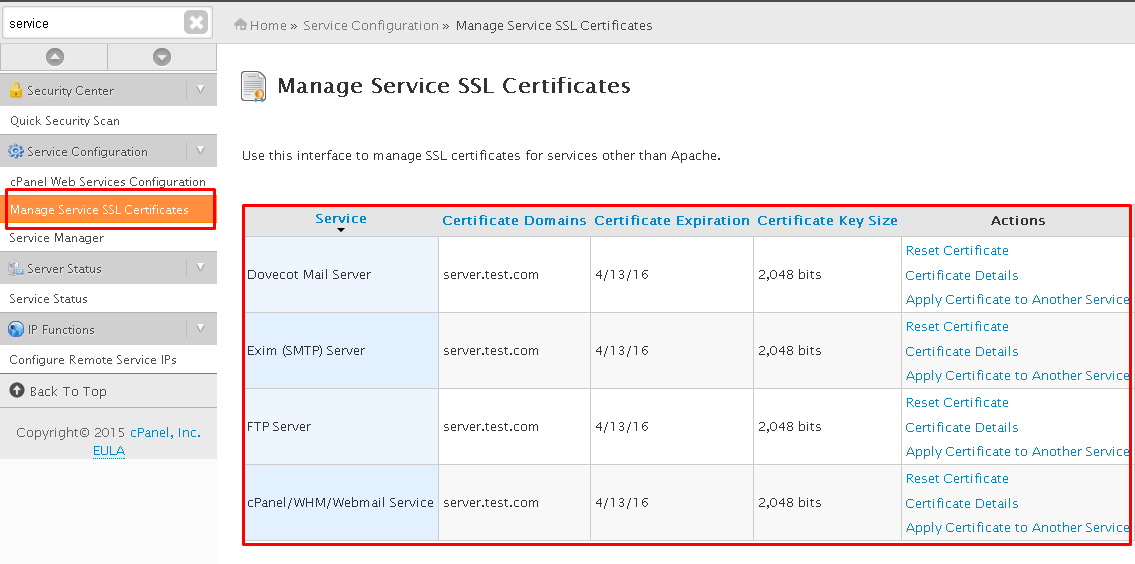This screenshot has height=564, width=1135.
Task: View Certificate Details for Exim (SMTP) Server
Action: (x=962, y=351)
